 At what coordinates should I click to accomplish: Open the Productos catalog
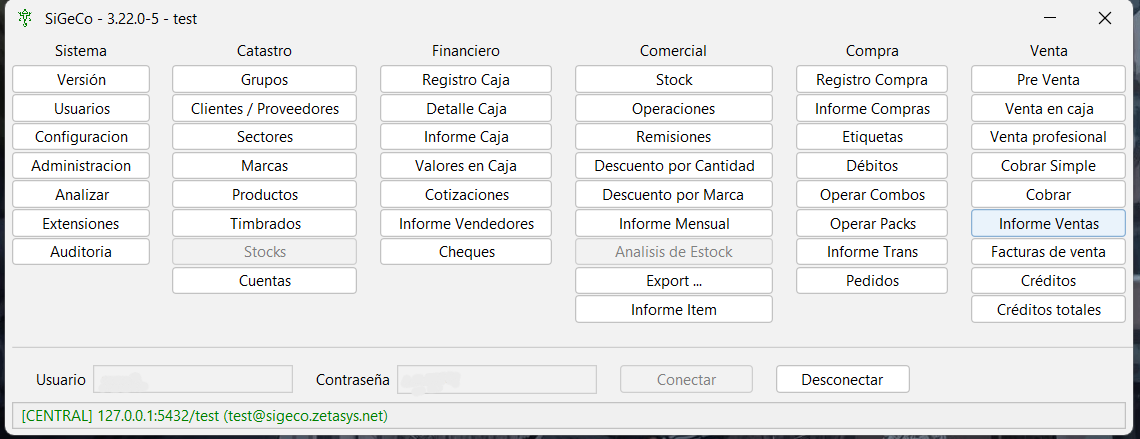coord(264,195)
